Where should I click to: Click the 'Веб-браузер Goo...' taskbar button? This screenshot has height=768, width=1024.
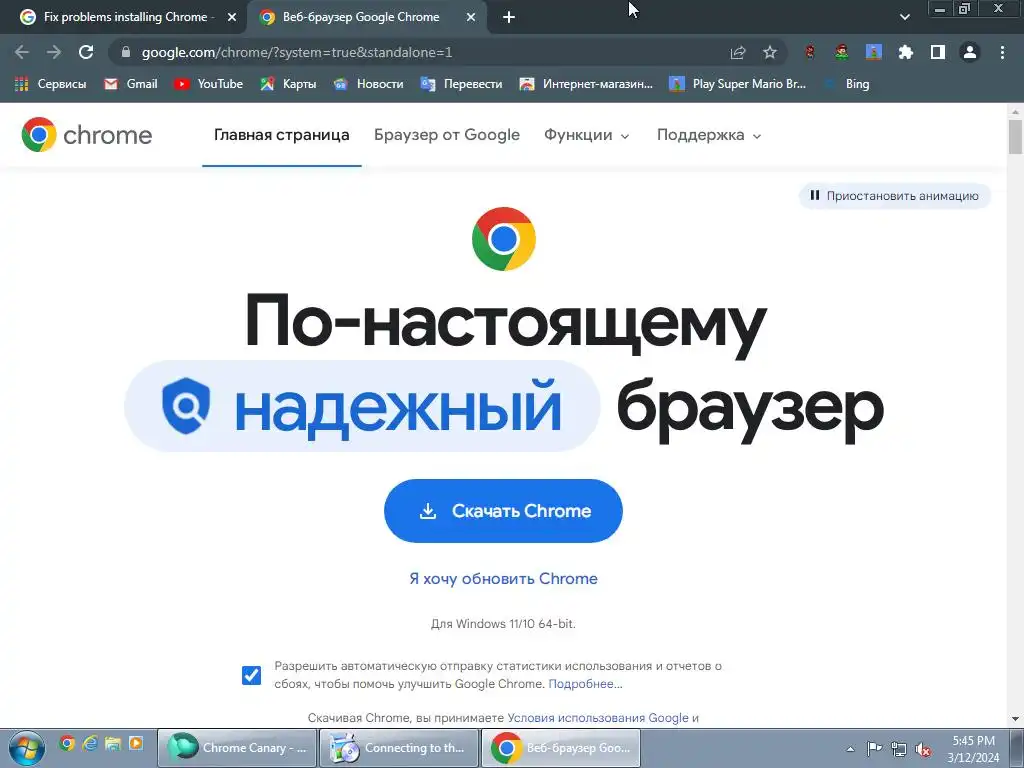[x=561, y=748]
